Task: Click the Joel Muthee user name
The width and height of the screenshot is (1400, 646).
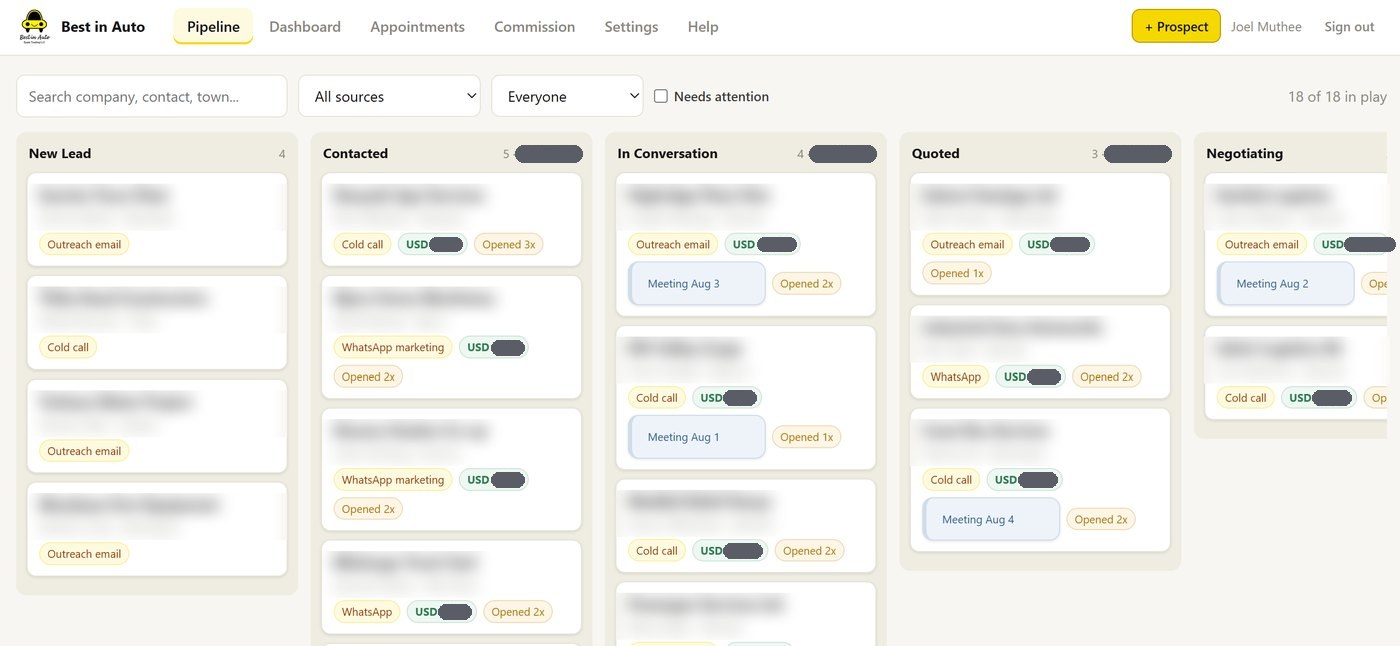Action: pyautogui.click(x=1266, y=27)
